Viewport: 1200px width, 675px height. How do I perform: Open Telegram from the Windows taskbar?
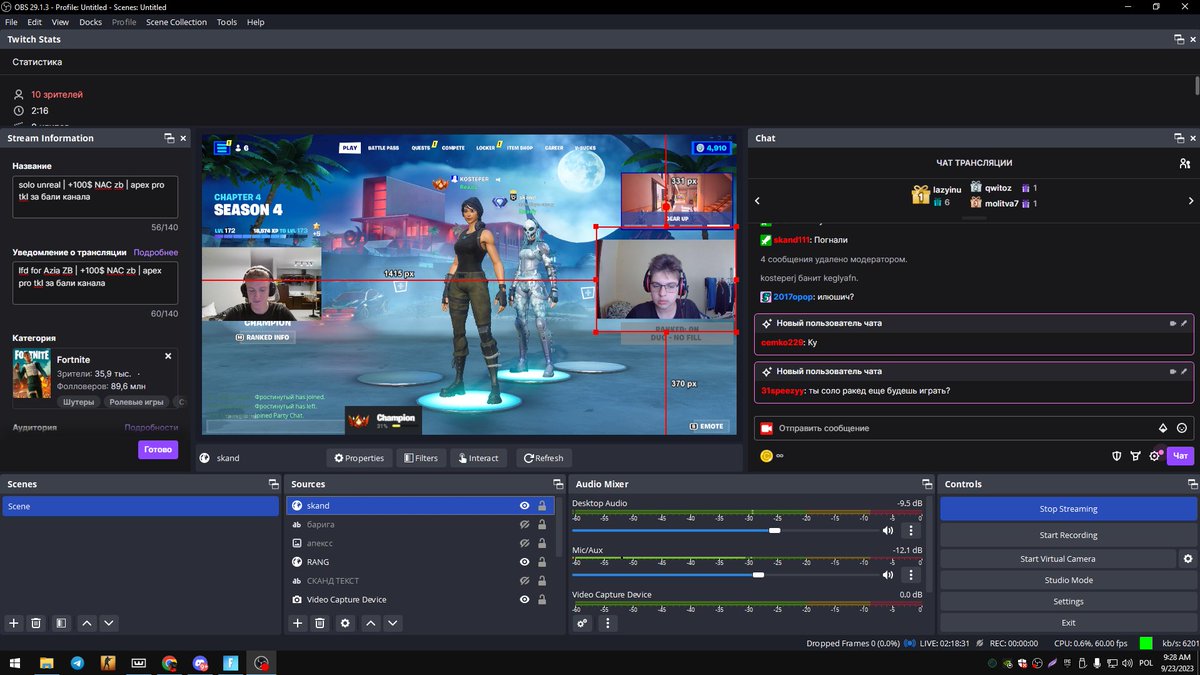click(x=77, y=662)
